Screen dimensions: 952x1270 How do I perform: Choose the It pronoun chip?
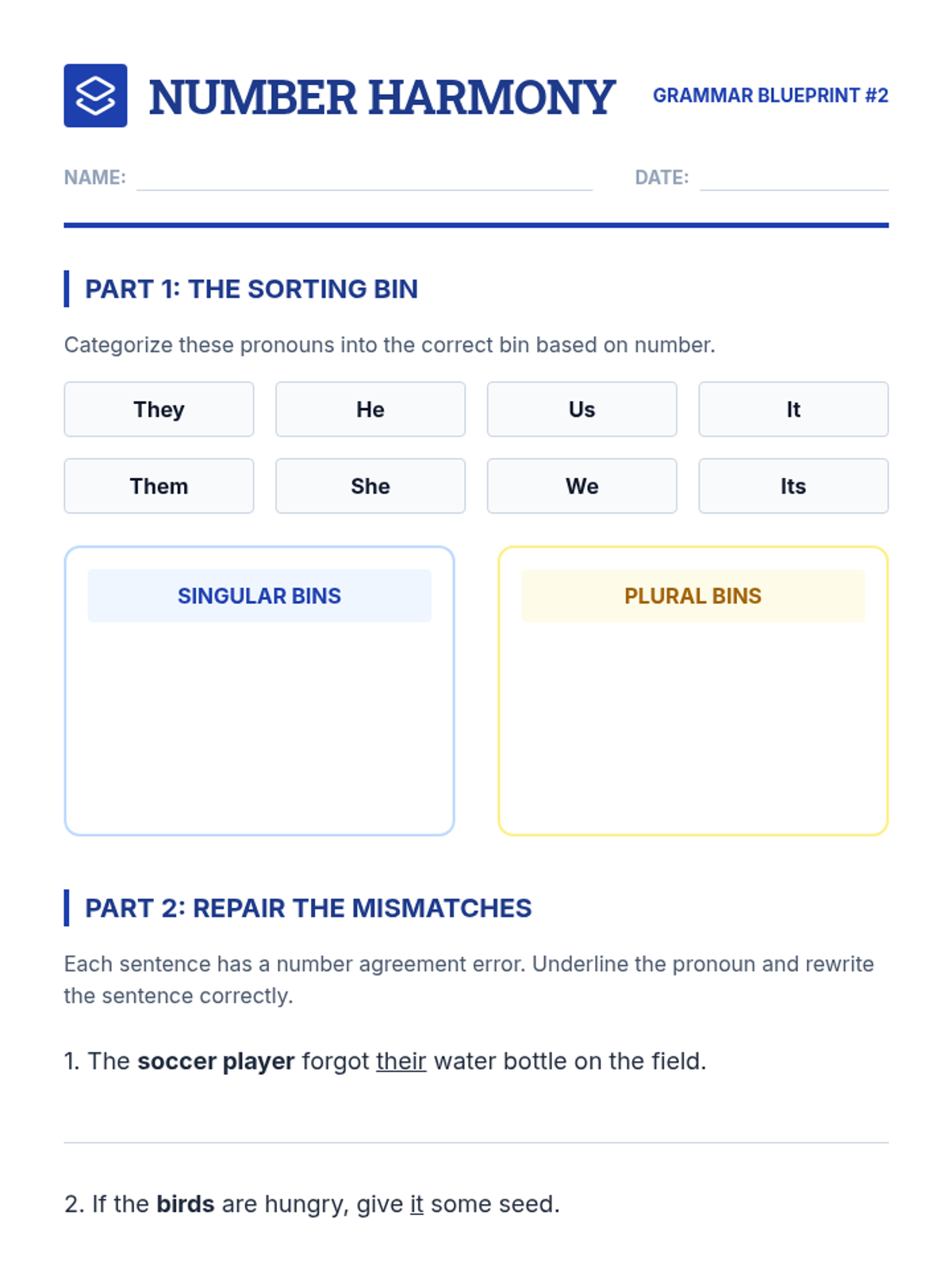(x=793, y=409)
